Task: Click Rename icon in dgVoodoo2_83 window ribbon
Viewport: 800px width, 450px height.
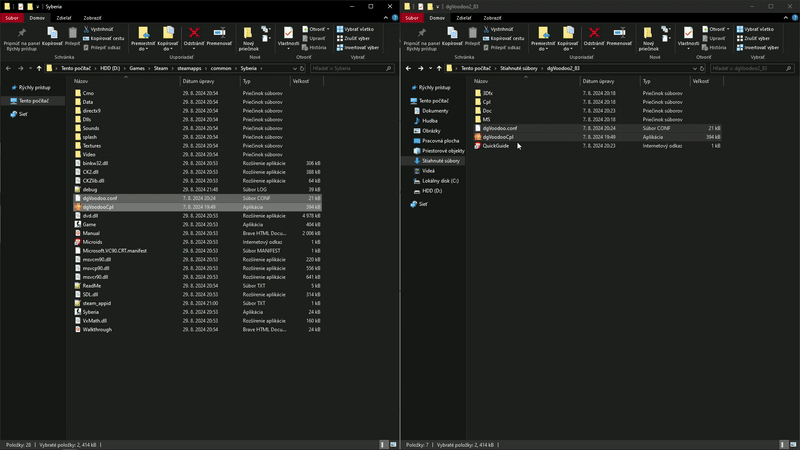Action: [x=619, y=33]
